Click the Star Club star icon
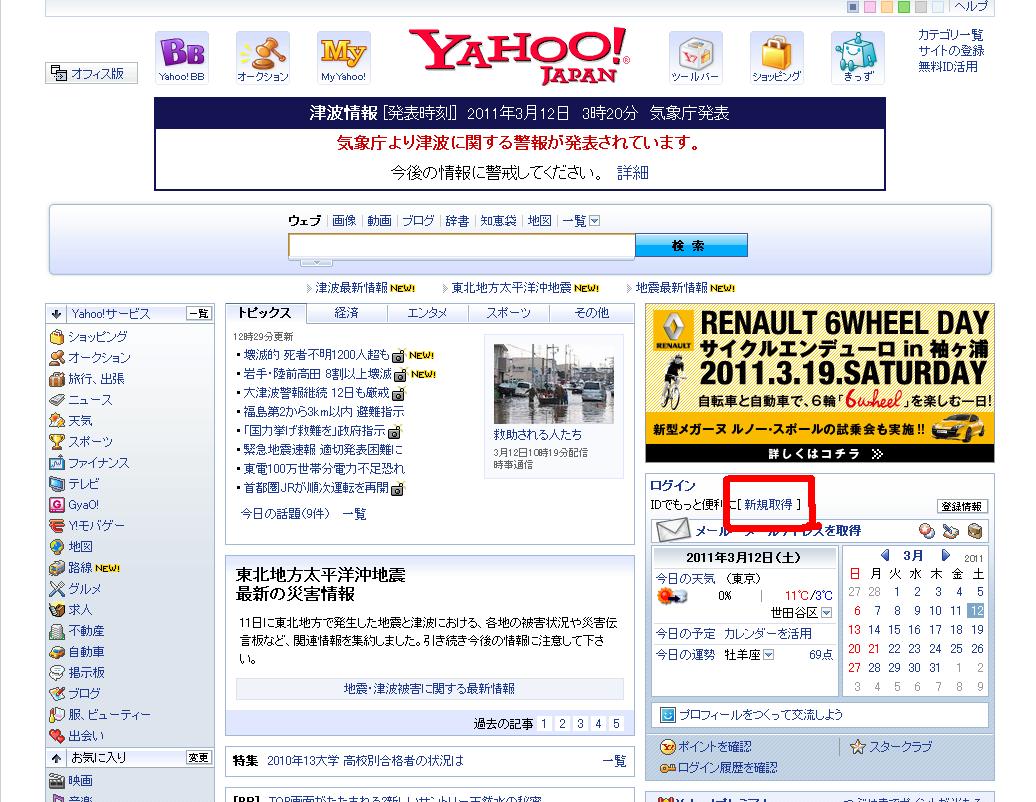Screen dimensions: 1036x802 [858, 747]
